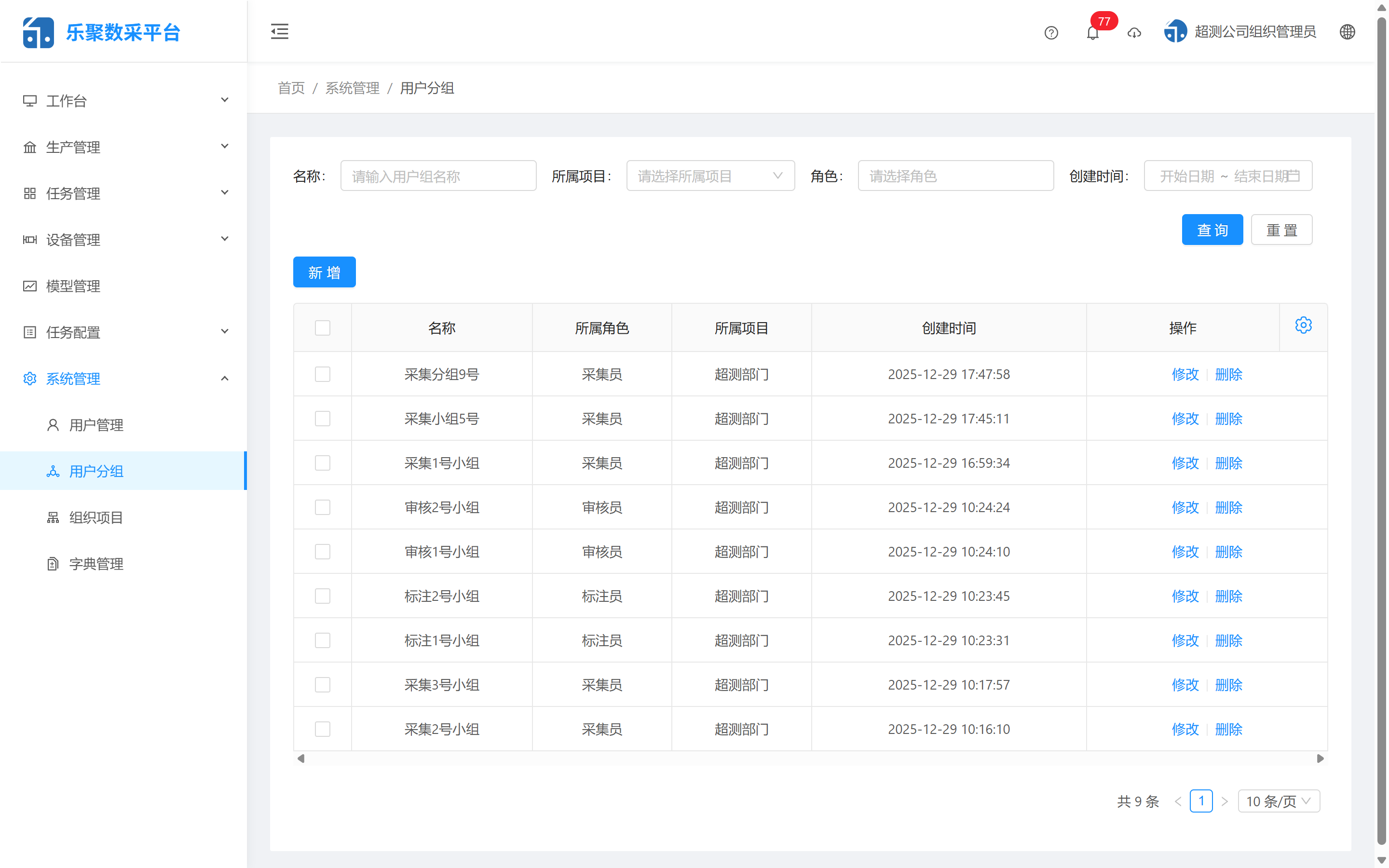The image size is (1389, 868).
Task: Open the 组织项目 menu item
Action: 95,517
